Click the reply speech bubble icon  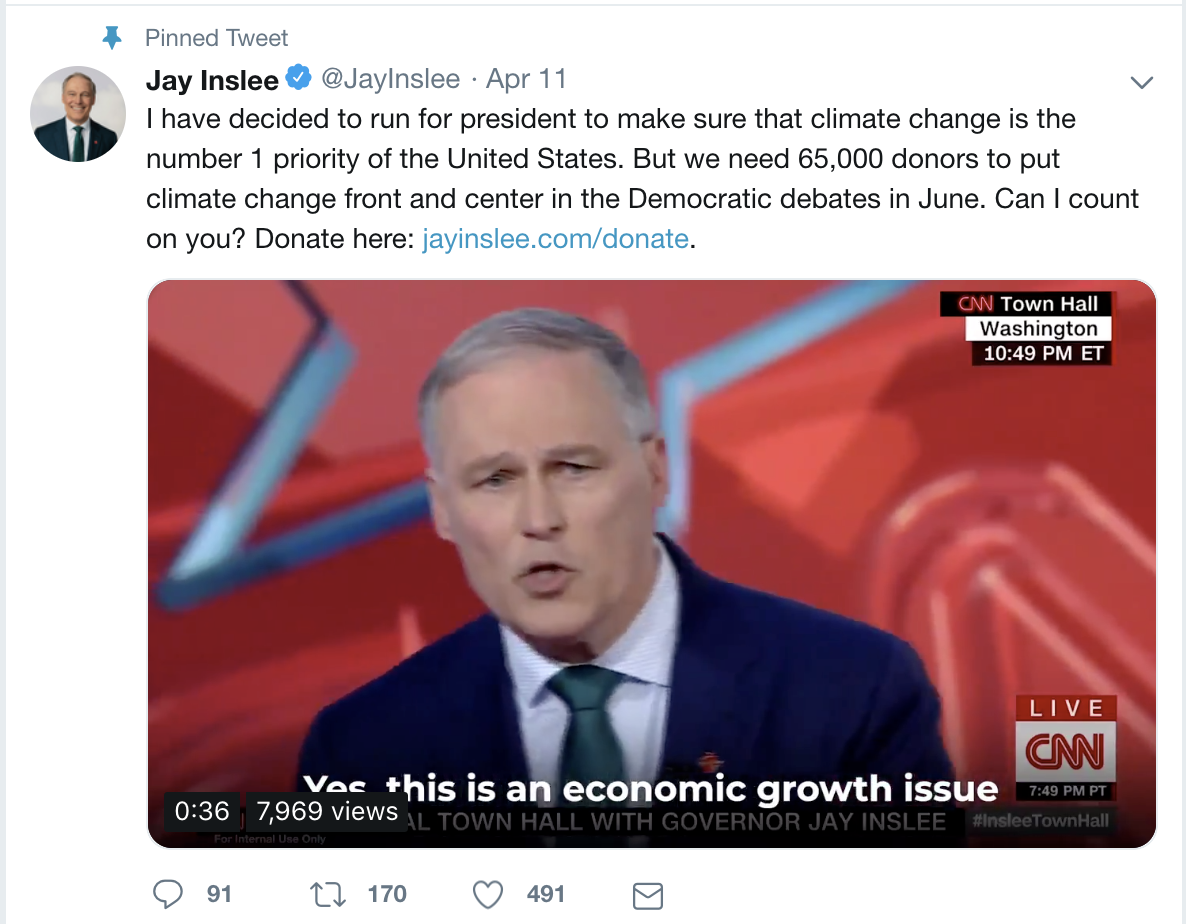(168, 893)
